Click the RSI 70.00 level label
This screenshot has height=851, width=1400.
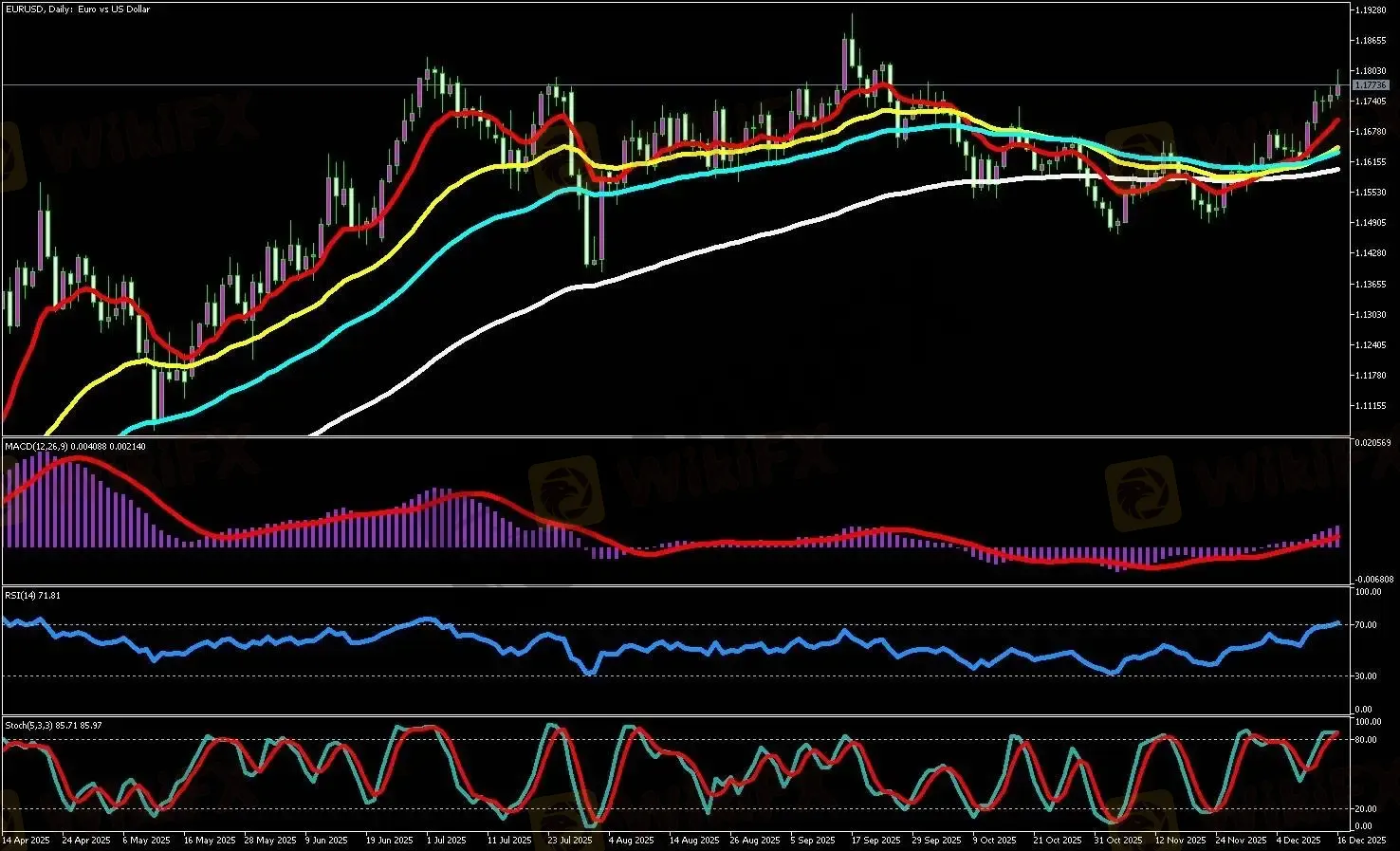tap(1366, 624)
